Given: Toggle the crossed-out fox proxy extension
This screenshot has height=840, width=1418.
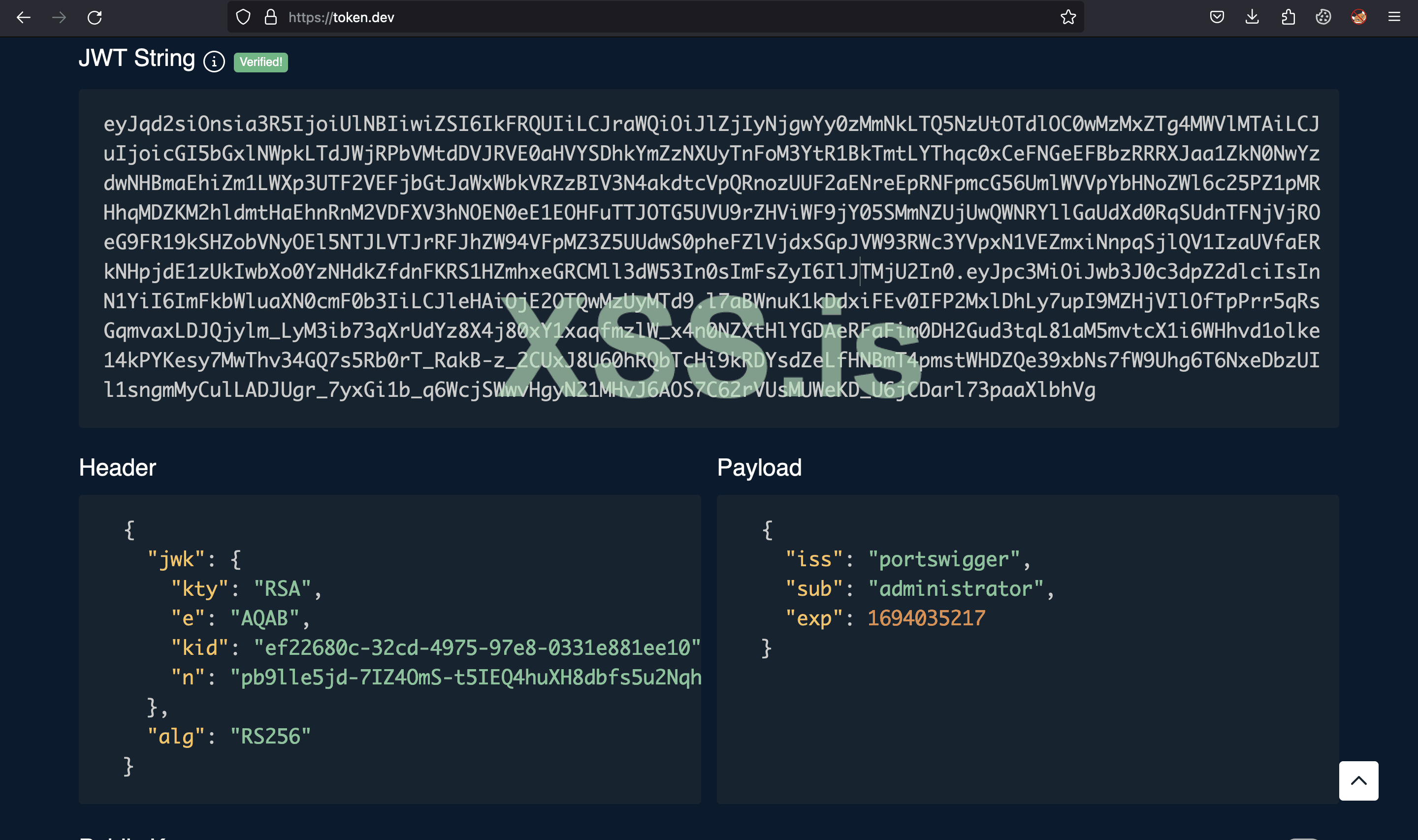Looking at the screenshot, I should pyautogui.click(x=1358, y=18).
